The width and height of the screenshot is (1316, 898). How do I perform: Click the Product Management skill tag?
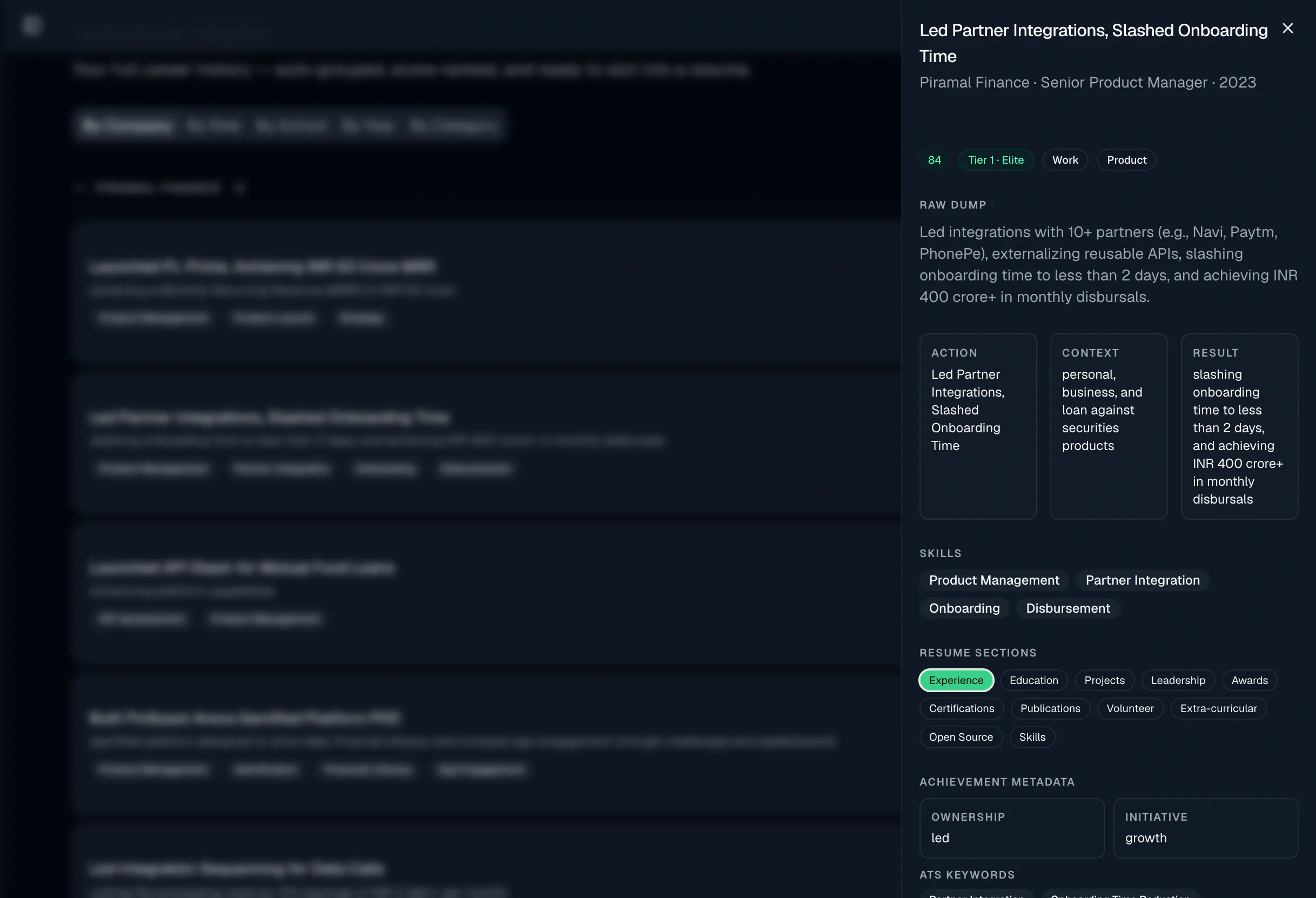click(994, 580)
